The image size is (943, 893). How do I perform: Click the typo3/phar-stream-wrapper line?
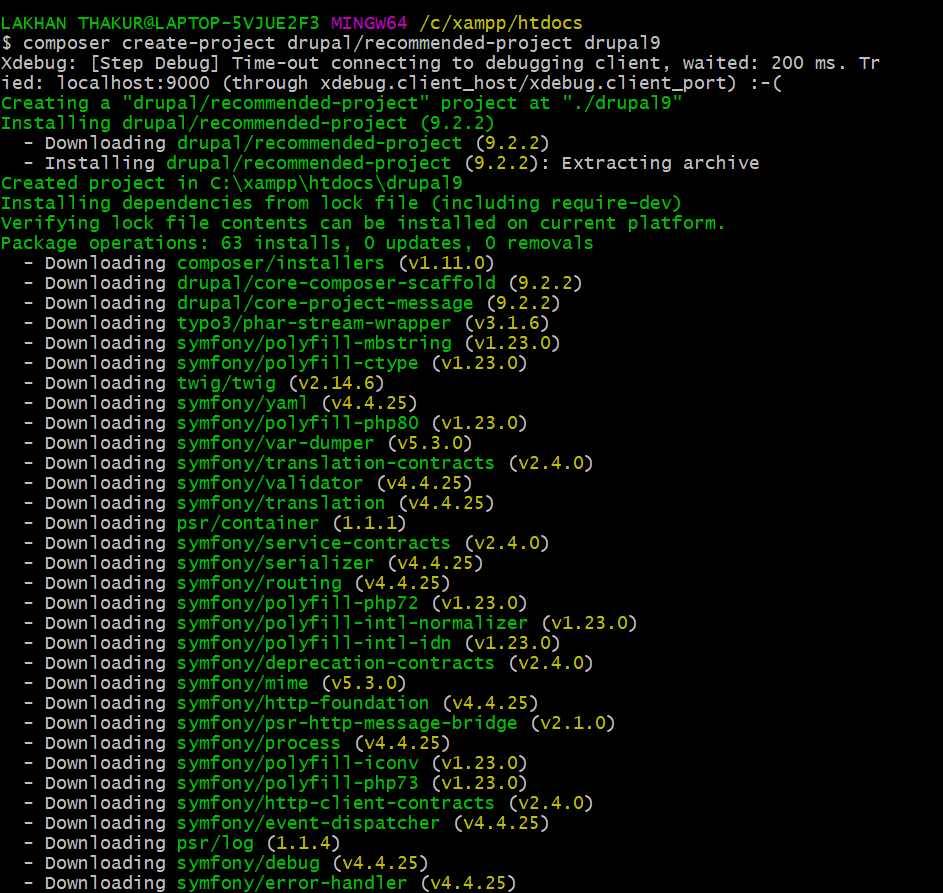[287, 323]
